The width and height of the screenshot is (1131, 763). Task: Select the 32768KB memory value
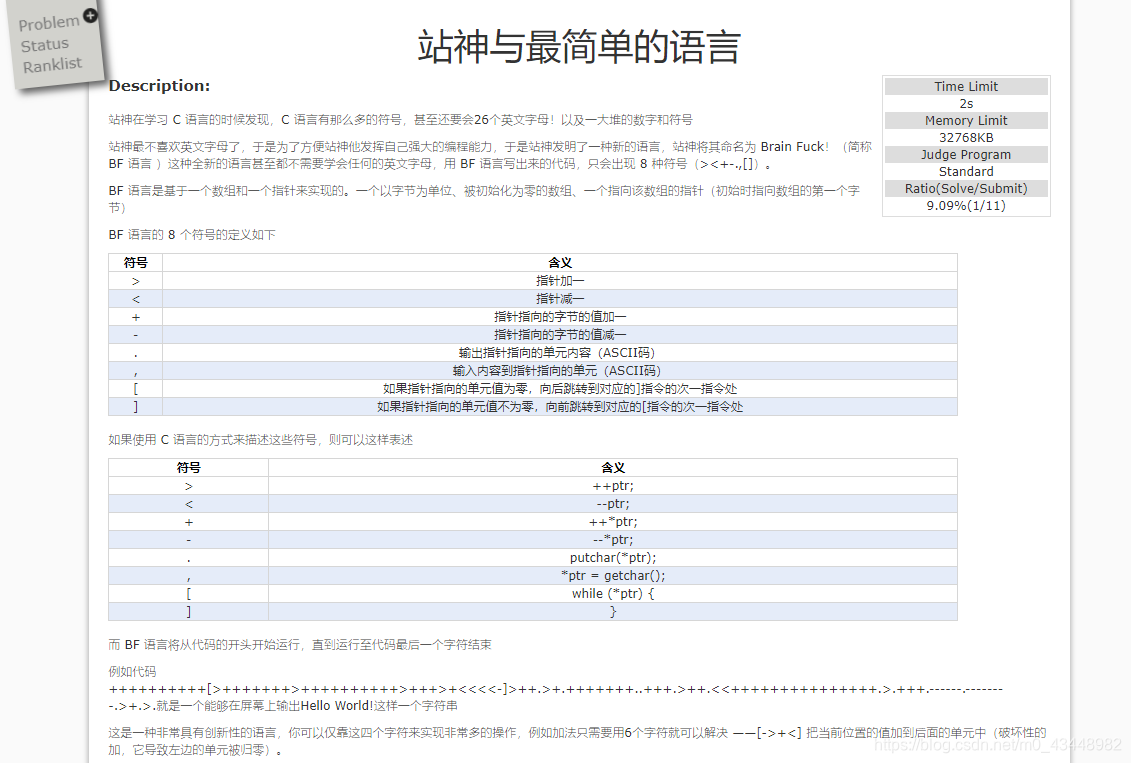pyautogui.click(x=966, y=137)
